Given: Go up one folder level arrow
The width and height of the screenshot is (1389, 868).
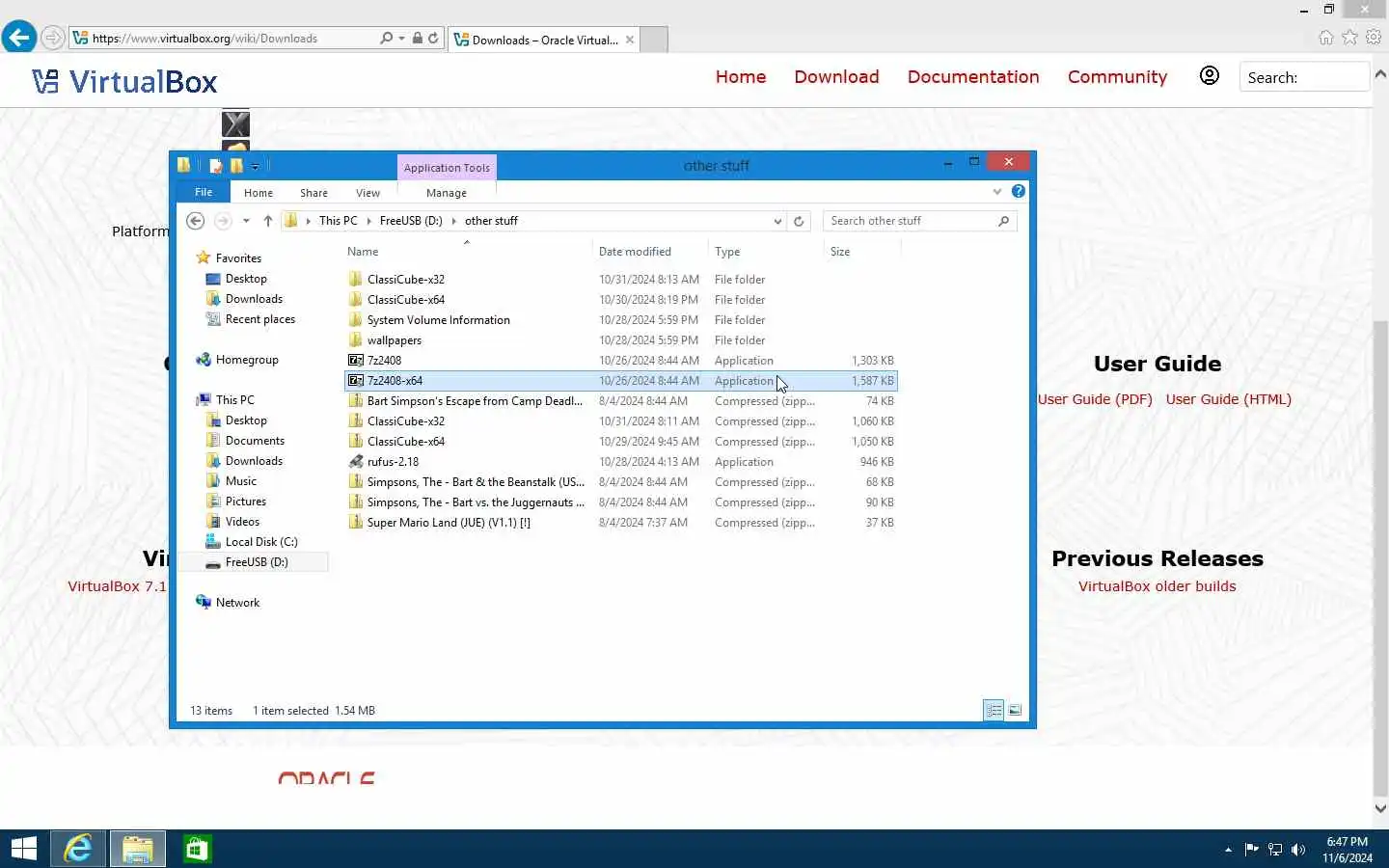Looking at the screenshot, I should pyautogui.click(x=268, y=221).
